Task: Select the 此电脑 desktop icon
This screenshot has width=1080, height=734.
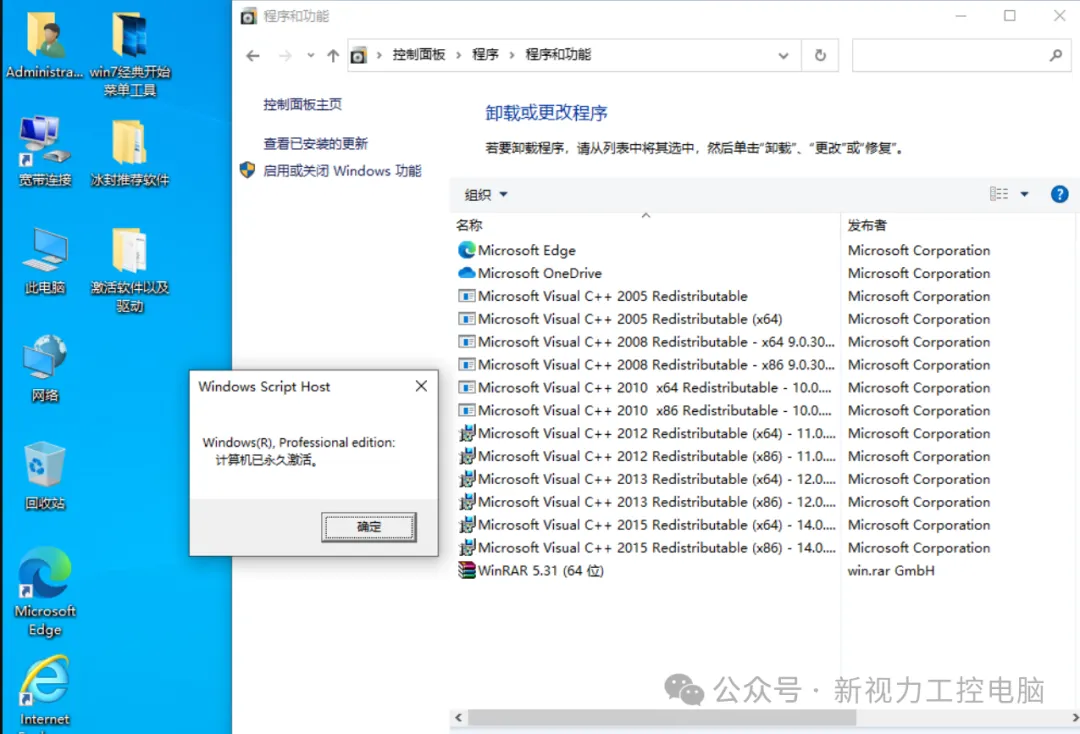Action: (x=45, y=260)
